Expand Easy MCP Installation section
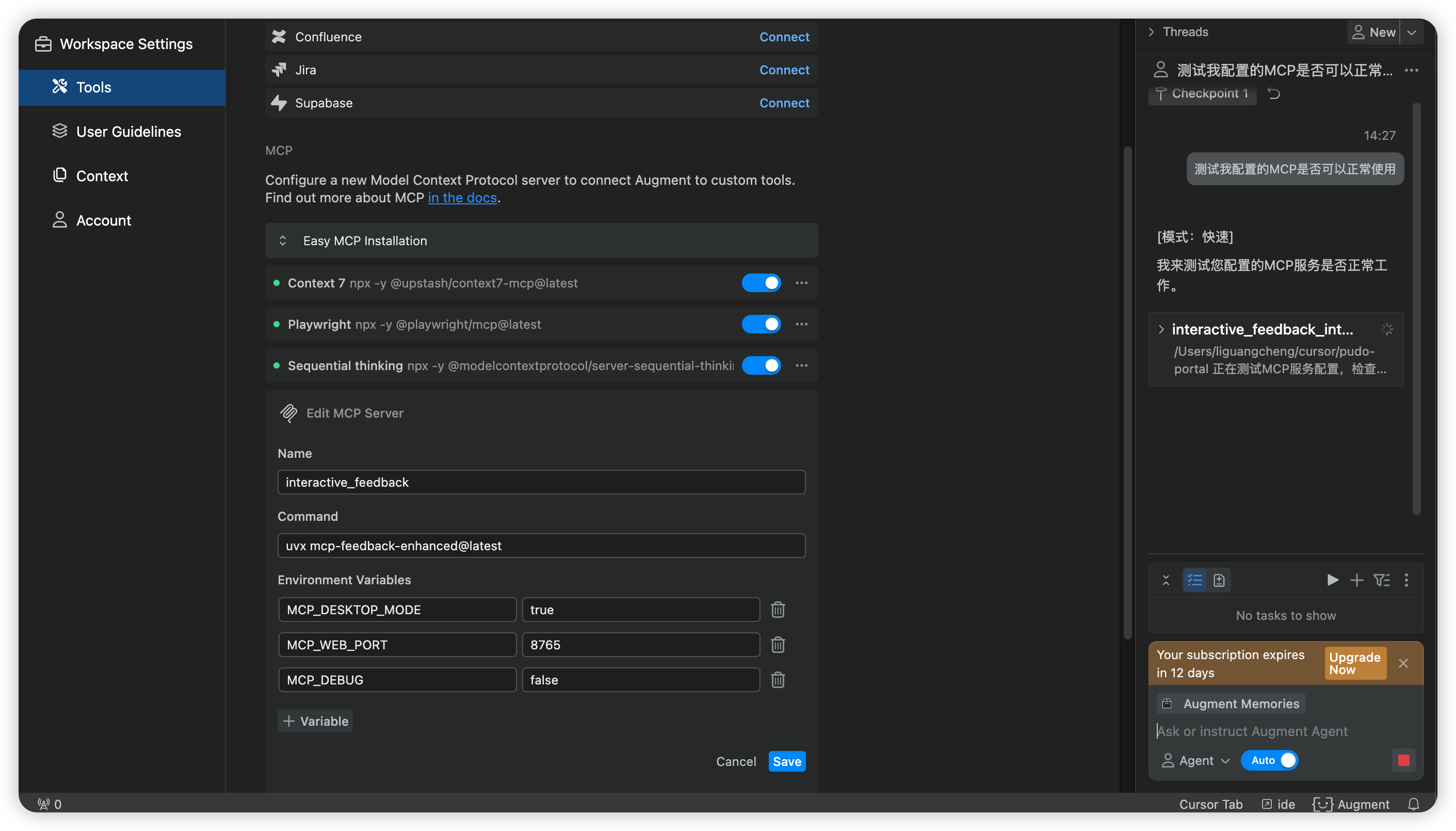 541,241
